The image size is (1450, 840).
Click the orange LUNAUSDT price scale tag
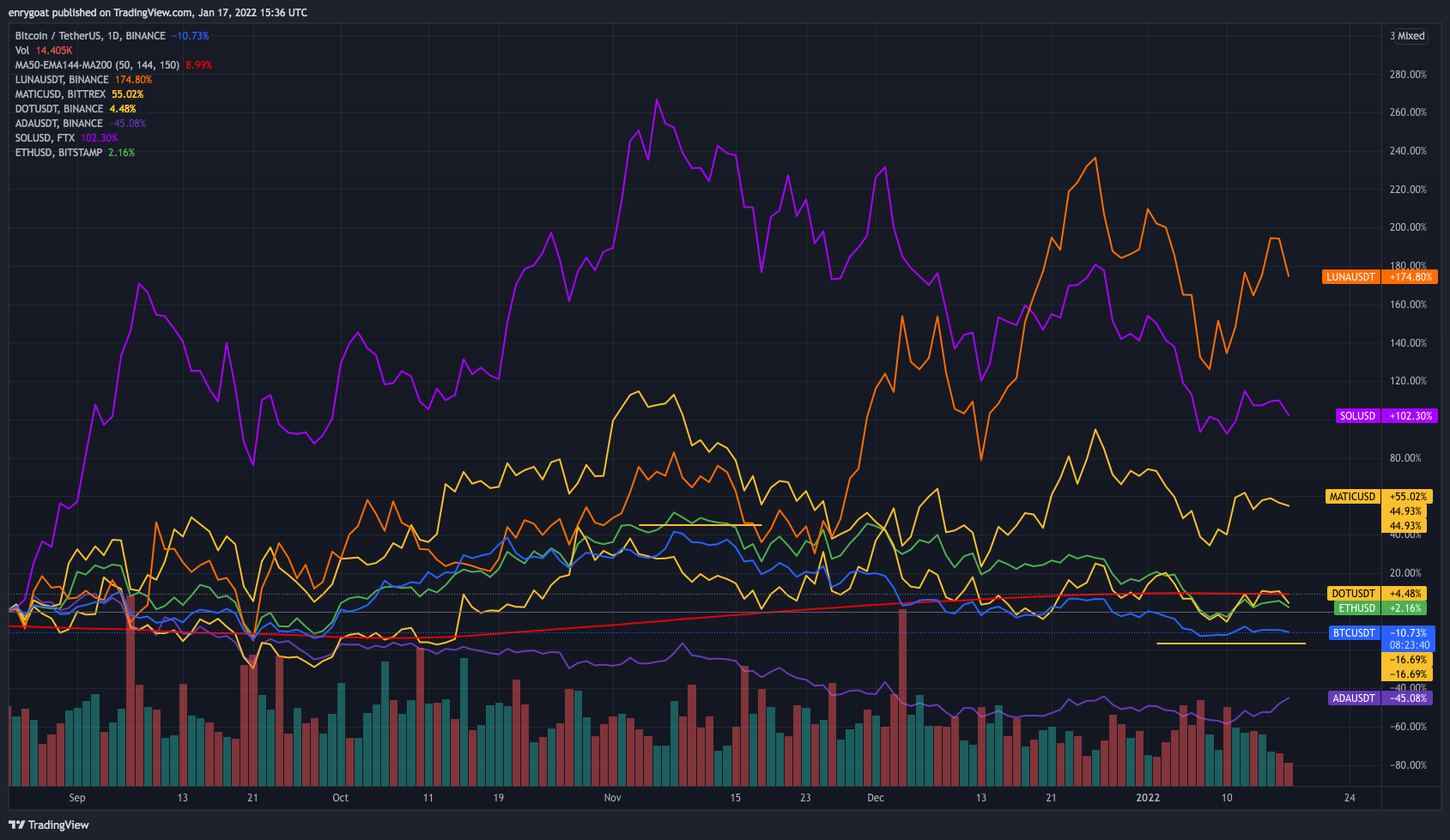(x=1351, y=277)
